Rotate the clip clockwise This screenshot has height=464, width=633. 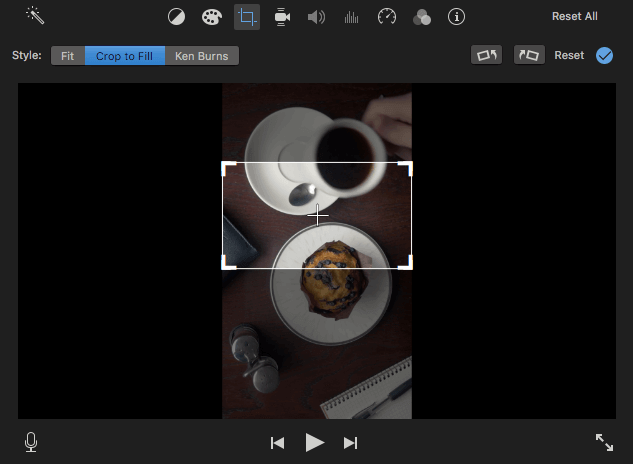529,55
